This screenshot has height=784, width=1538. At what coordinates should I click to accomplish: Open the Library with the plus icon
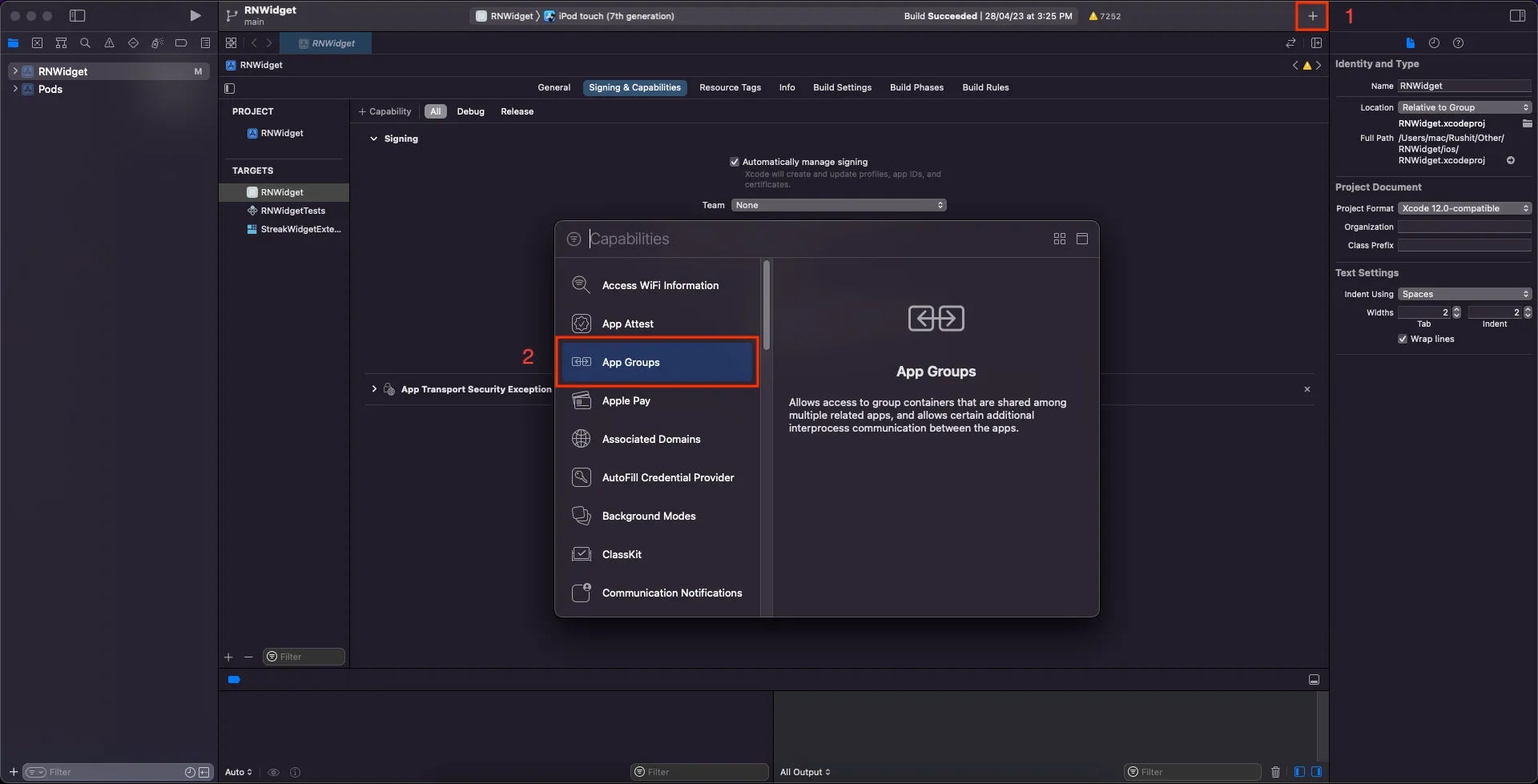pyautogui.click(x=1312, y=16)
